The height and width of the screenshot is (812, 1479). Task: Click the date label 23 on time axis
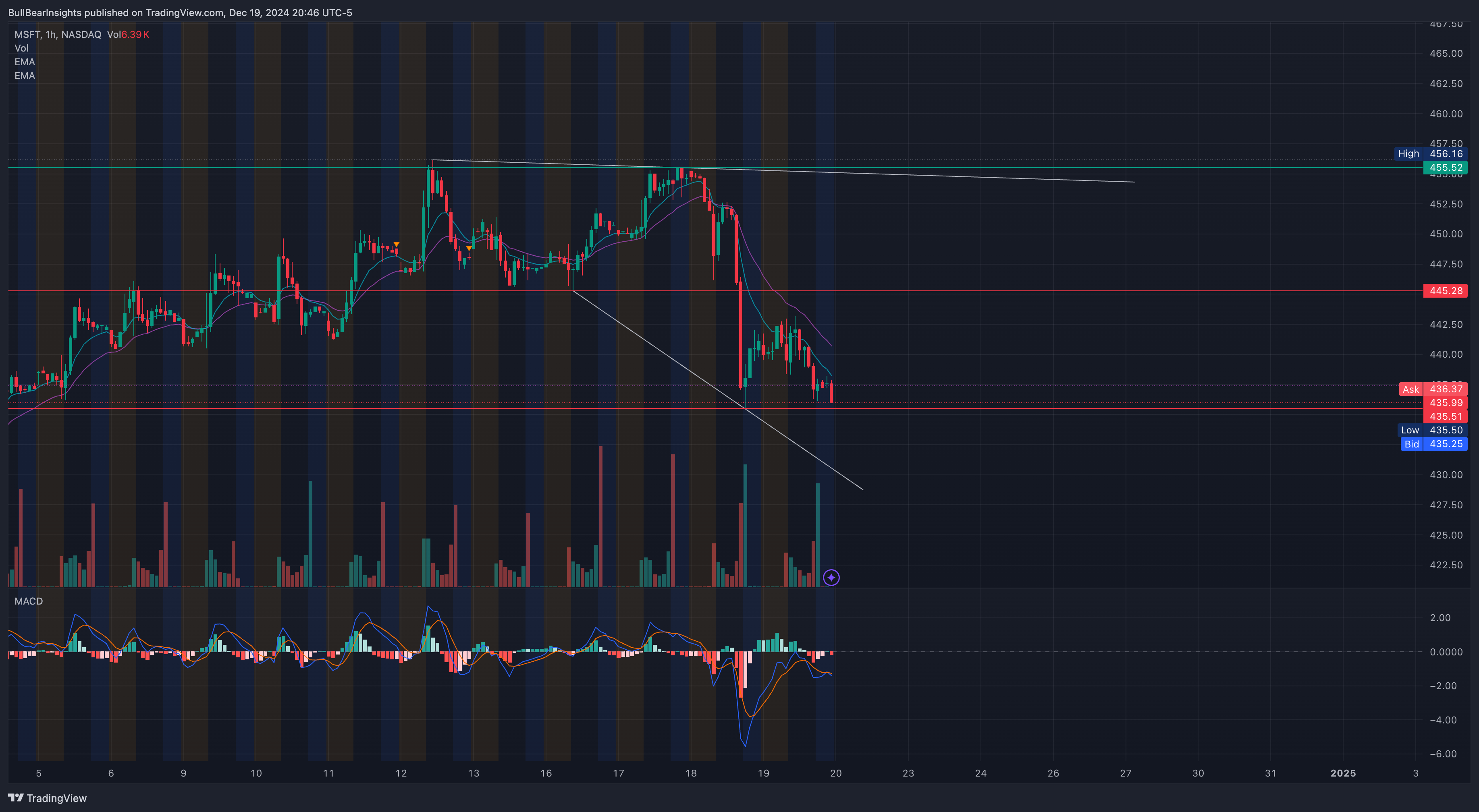tap(908, 773)
